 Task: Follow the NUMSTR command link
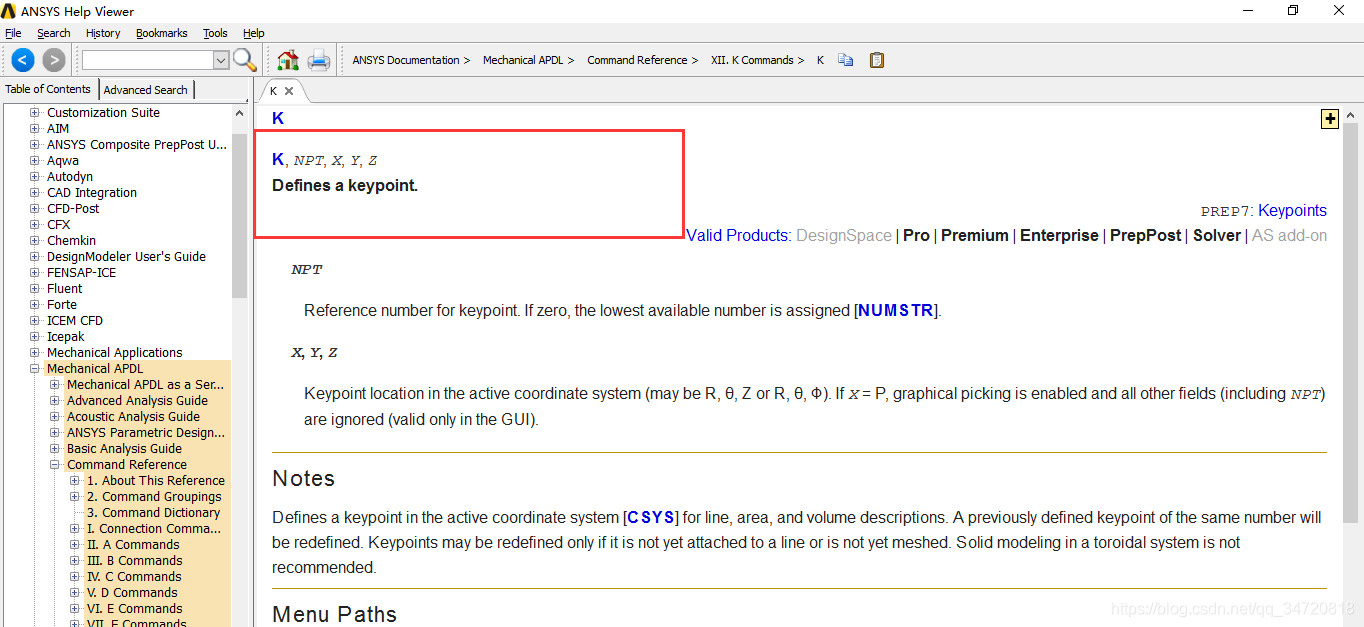(x=896, y=310)
